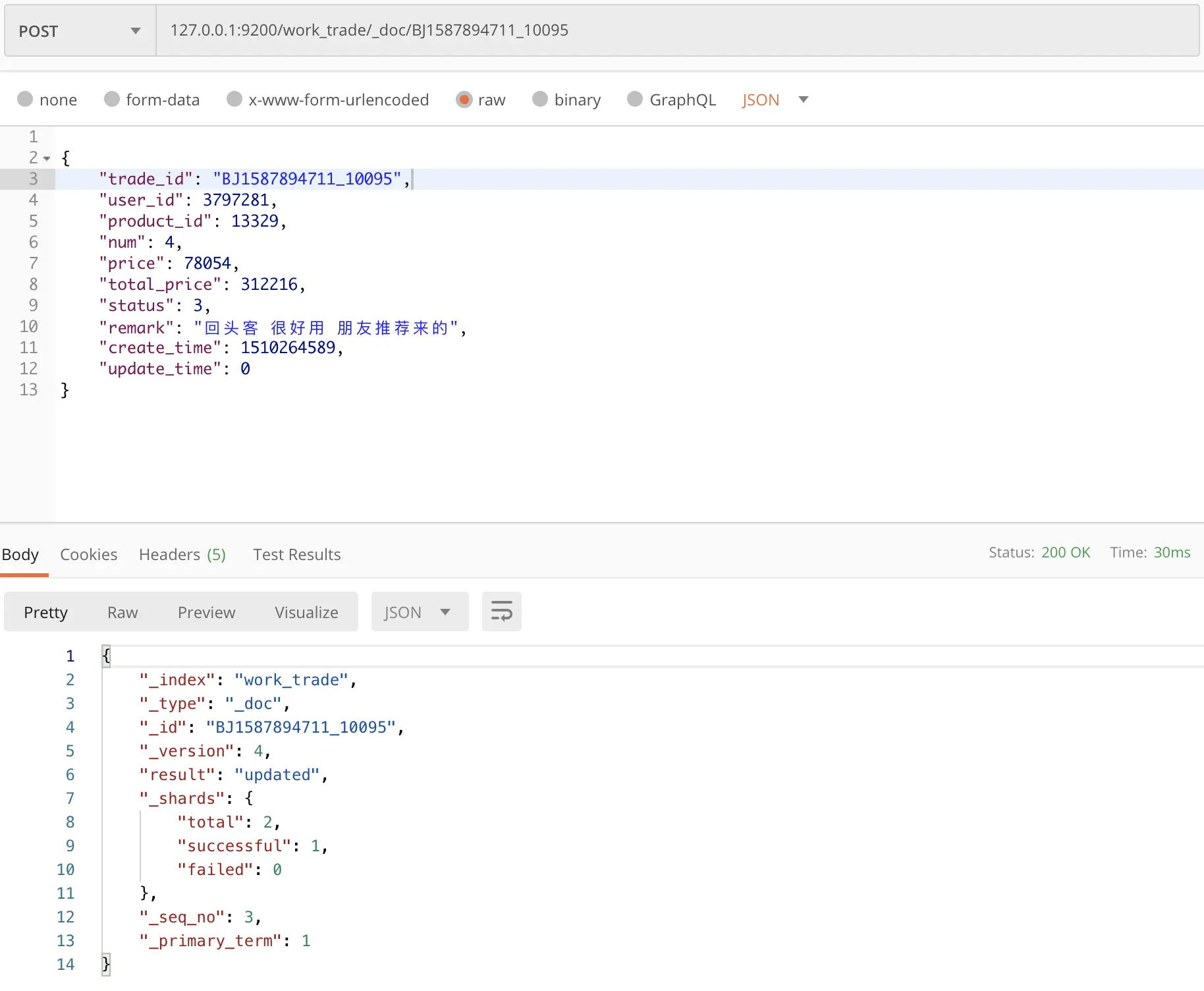Click the "total_price": 312216 line

coord(202,285)
